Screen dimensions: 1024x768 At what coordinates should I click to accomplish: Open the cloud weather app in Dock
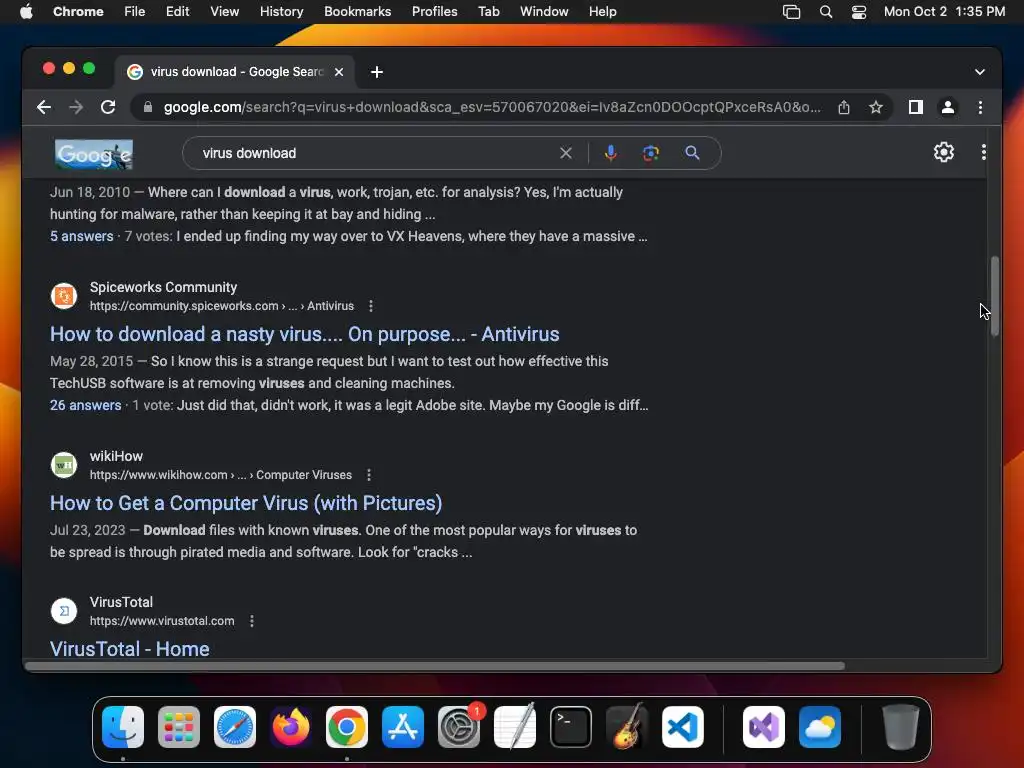pyautogui.click(x=820, y=727)
